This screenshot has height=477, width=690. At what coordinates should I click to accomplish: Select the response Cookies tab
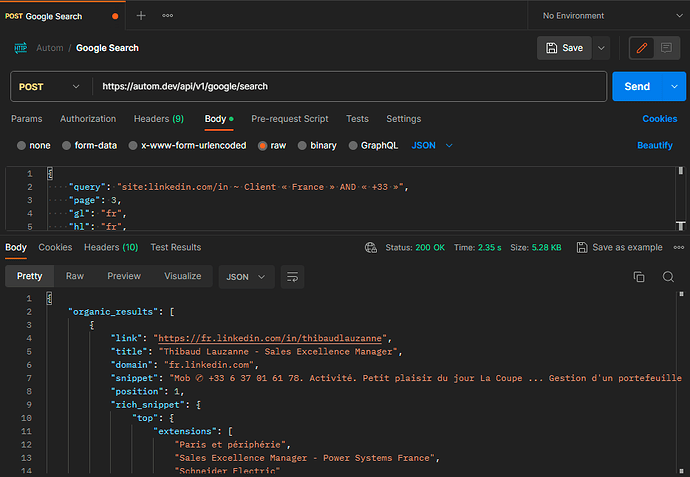click(55, 247)
